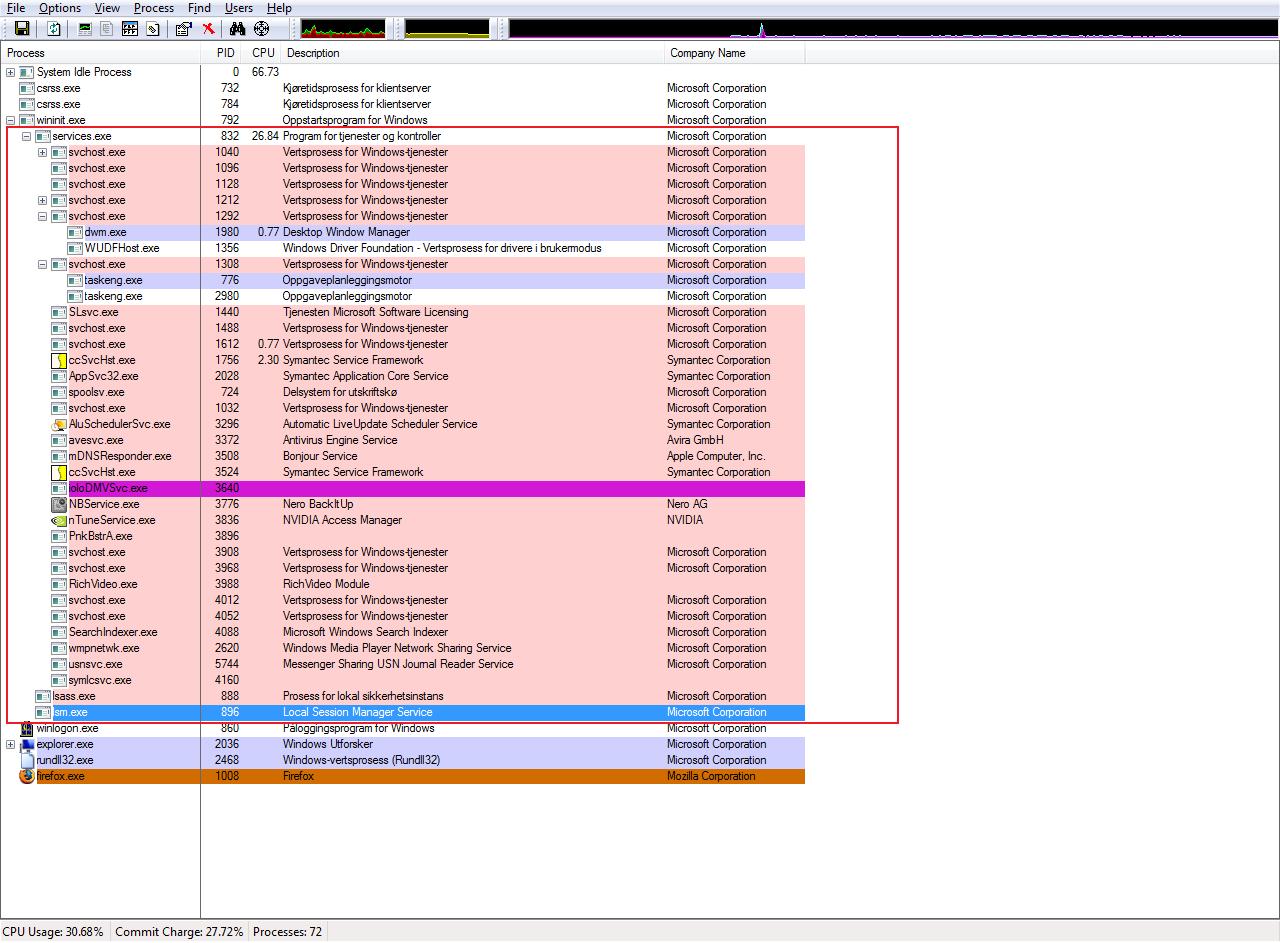Expand svchost.exe with PID 1040
The height and width of the screenshot is (943, 1280).
tap(42, 152)
